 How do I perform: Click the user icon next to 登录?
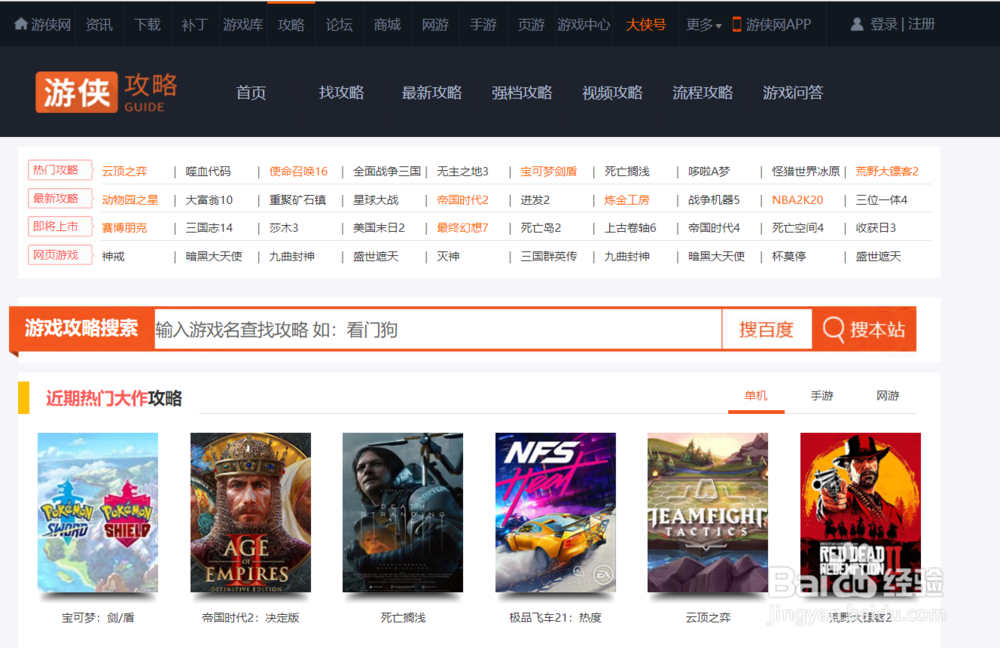click(x=857, y=24)
